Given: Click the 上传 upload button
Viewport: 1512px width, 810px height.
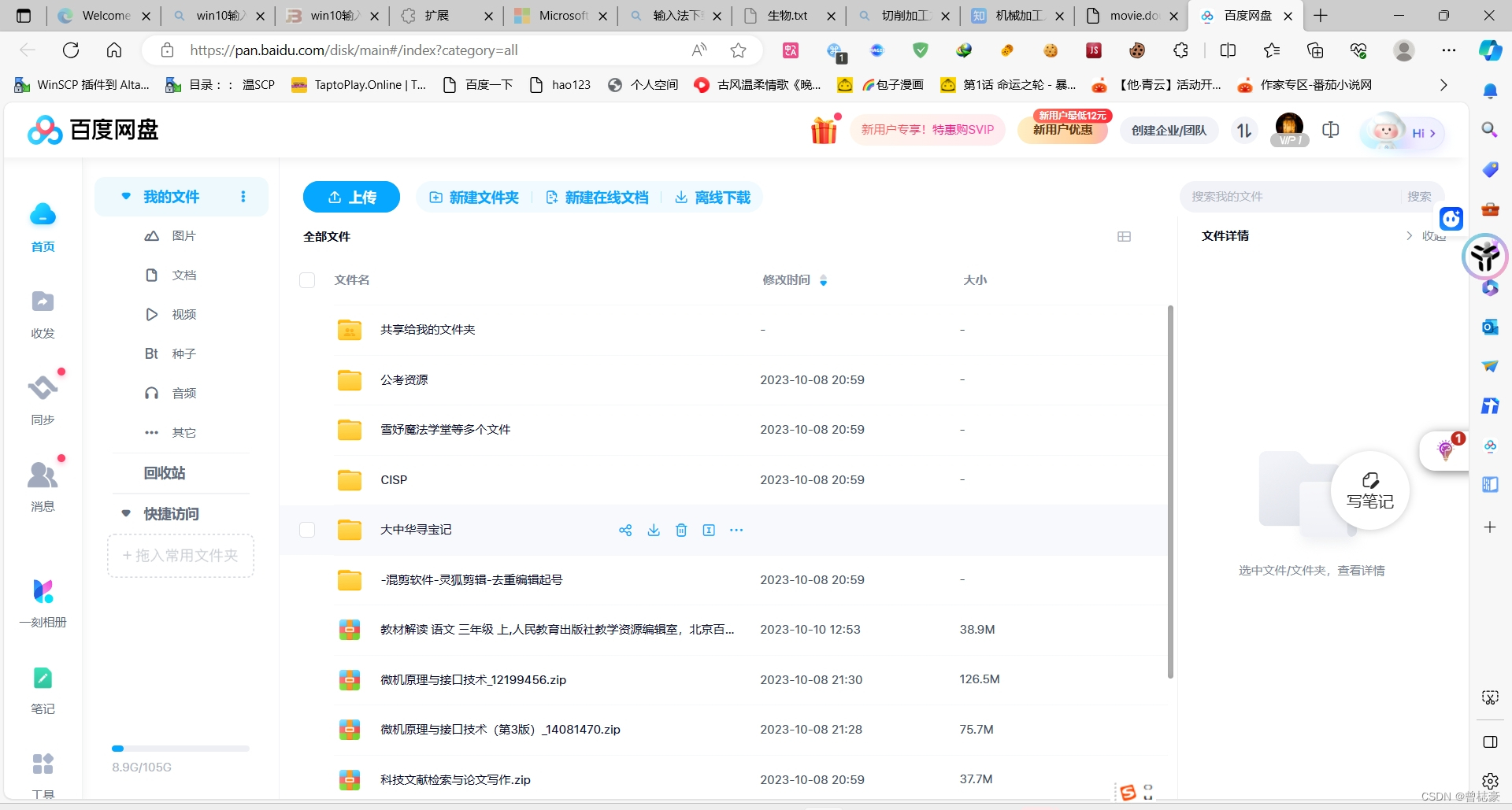Looking at the screenshot, I should pos(351,197).
